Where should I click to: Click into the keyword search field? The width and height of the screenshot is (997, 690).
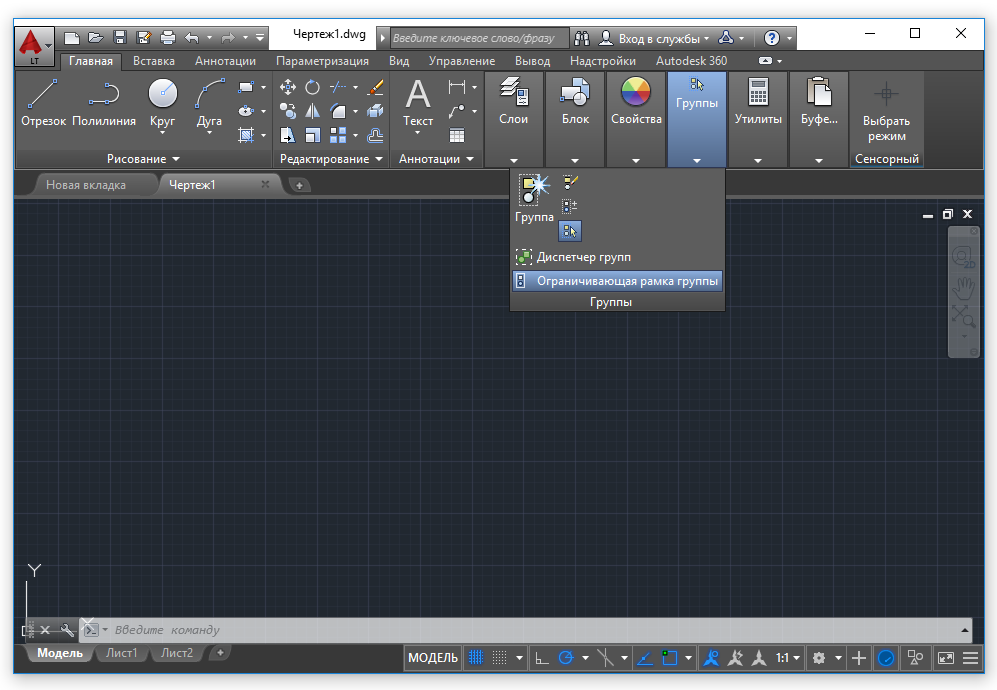click(478, 38)
